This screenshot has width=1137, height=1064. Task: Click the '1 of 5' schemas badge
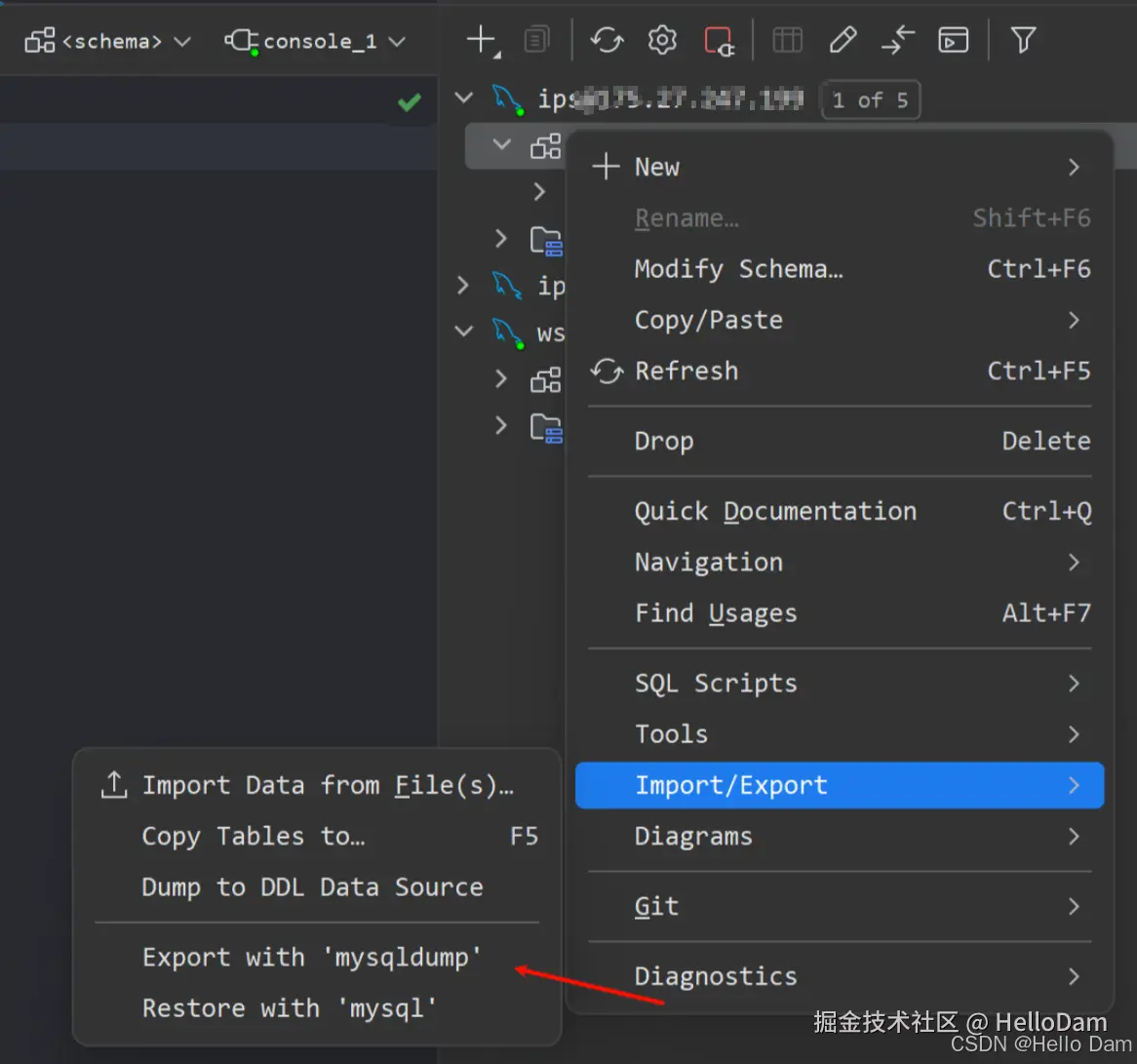(870, 100)
